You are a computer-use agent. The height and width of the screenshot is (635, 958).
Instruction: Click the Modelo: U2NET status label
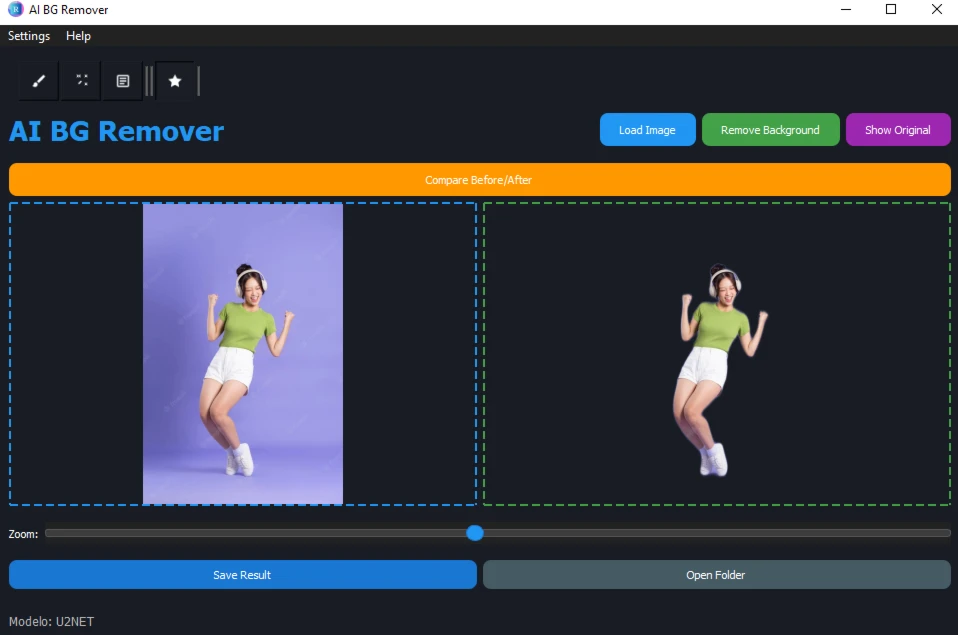pos(51,622)
